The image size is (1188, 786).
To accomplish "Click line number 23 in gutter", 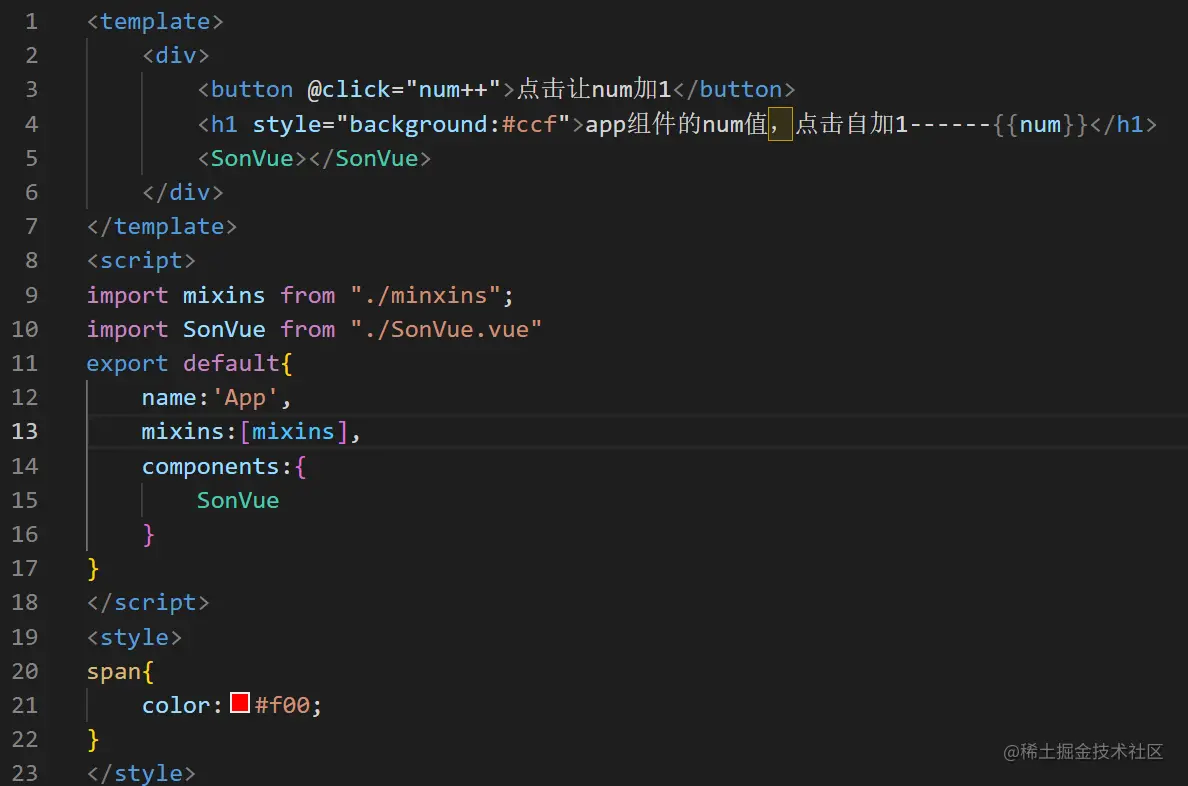I will [25, 773].
